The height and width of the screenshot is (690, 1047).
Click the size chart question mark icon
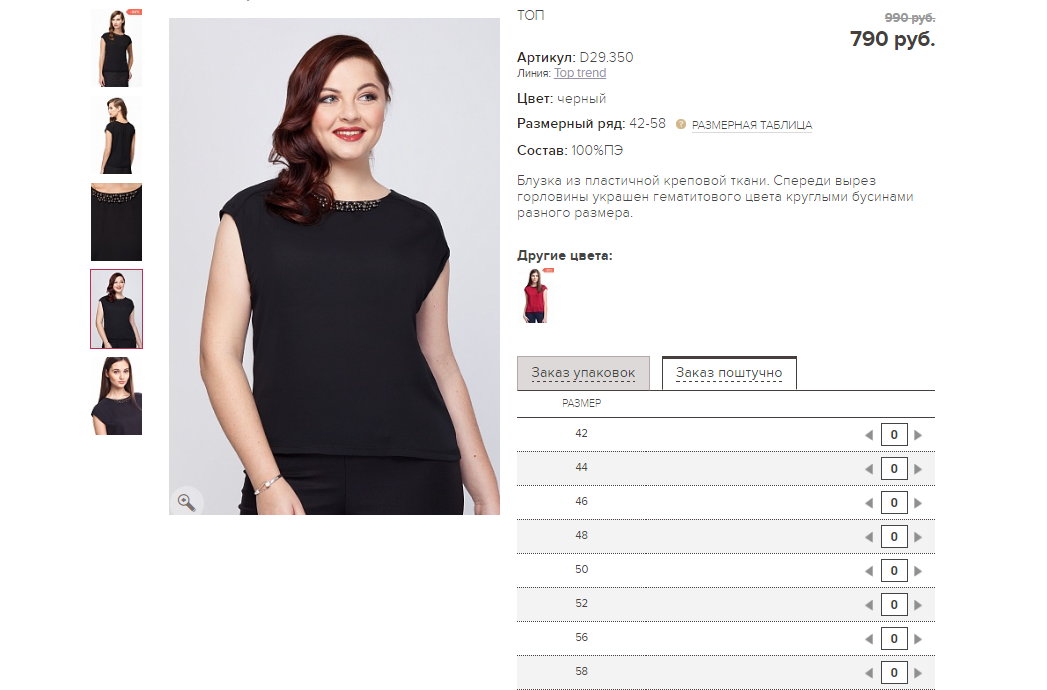(x=680, y=124)
